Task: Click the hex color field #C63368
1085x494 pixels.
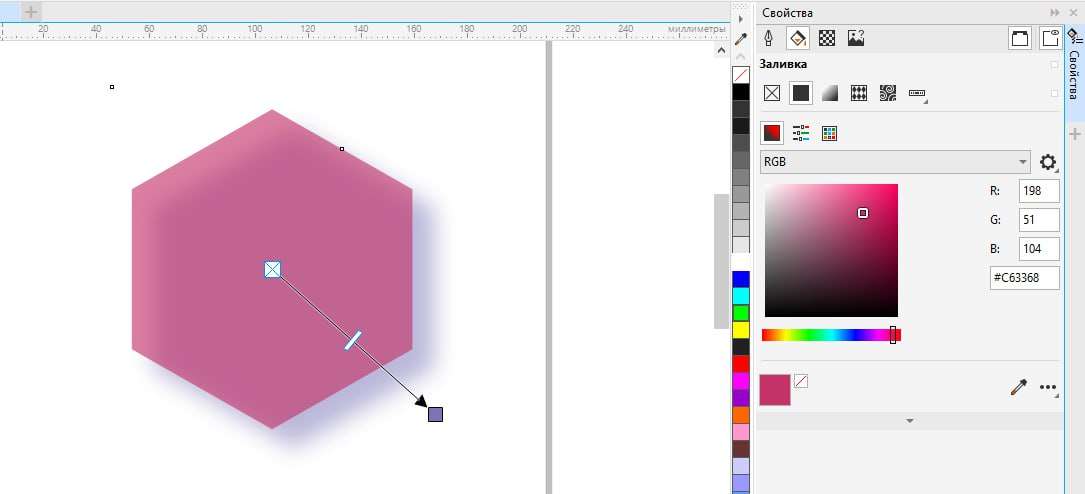Action: [x=1025, y=277]
